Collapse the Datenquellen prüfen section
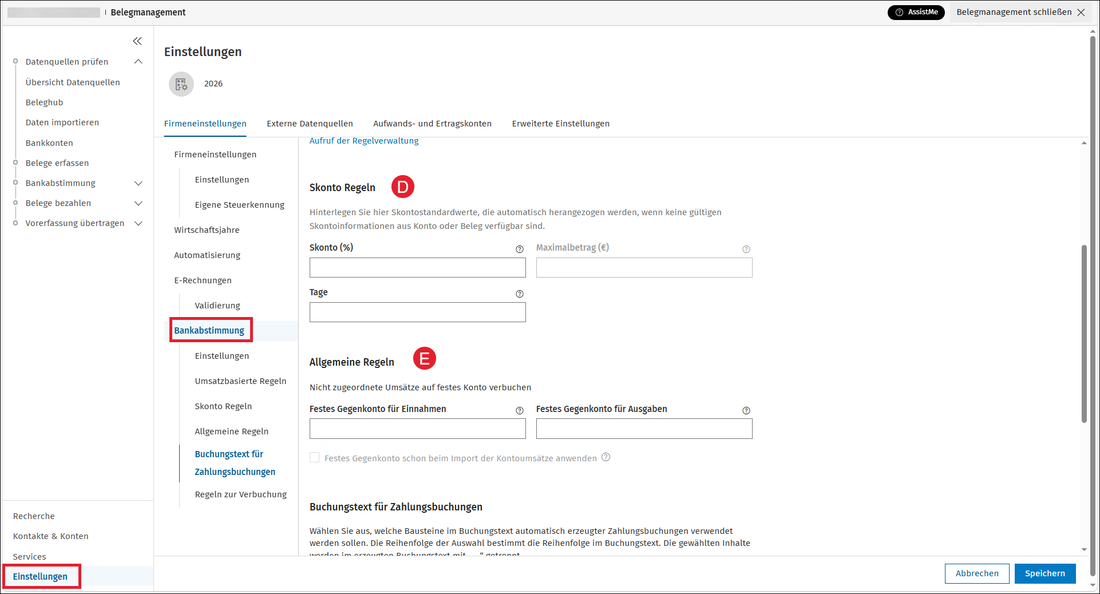 pos(138,62)
